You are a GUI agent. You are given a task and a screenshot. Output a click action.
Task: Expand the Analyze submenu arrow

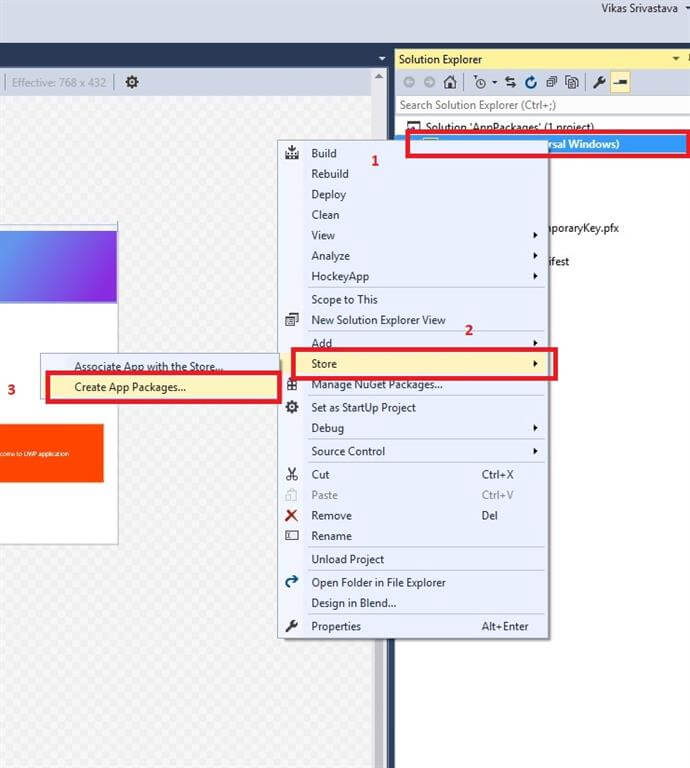[535, 256]
